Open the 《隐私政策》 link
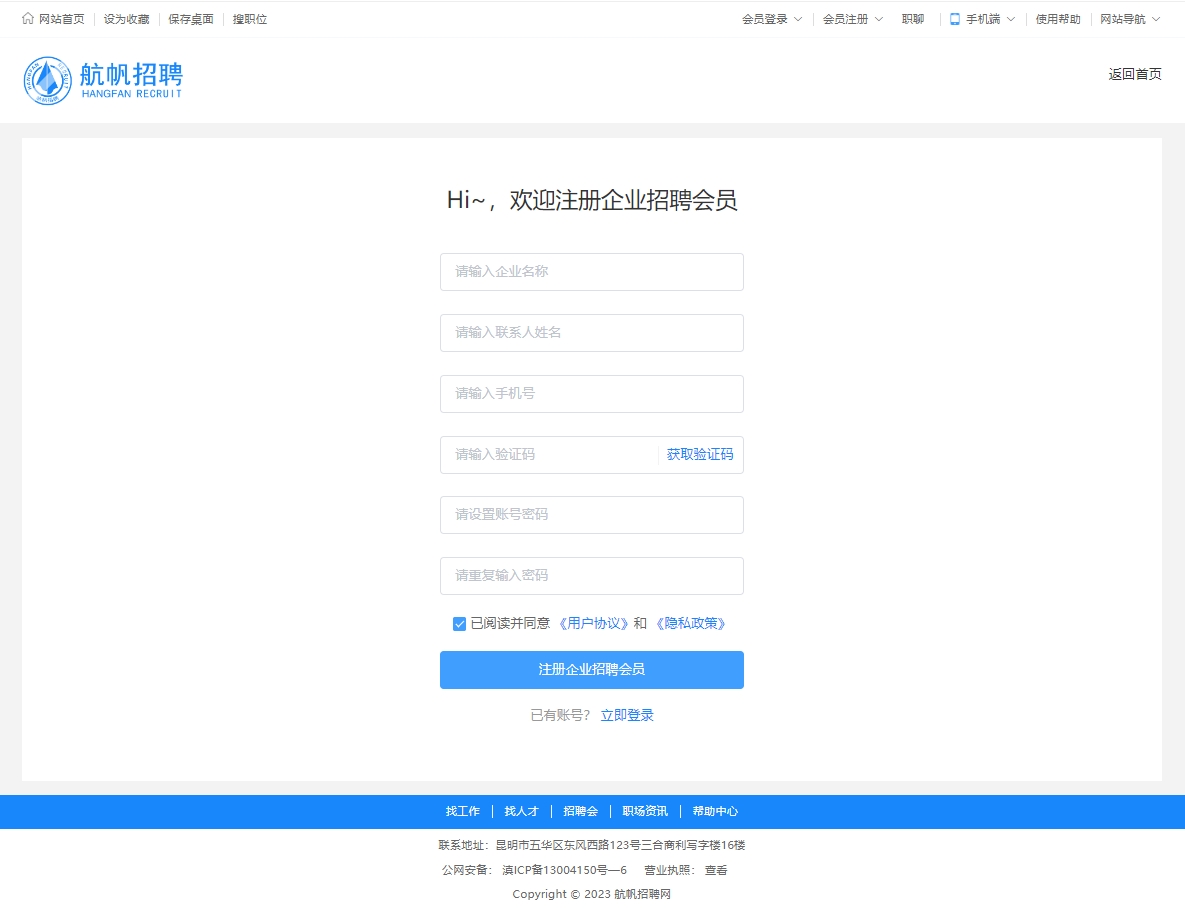This screenshot has width=1185, height=908. (x=690, y=624)
